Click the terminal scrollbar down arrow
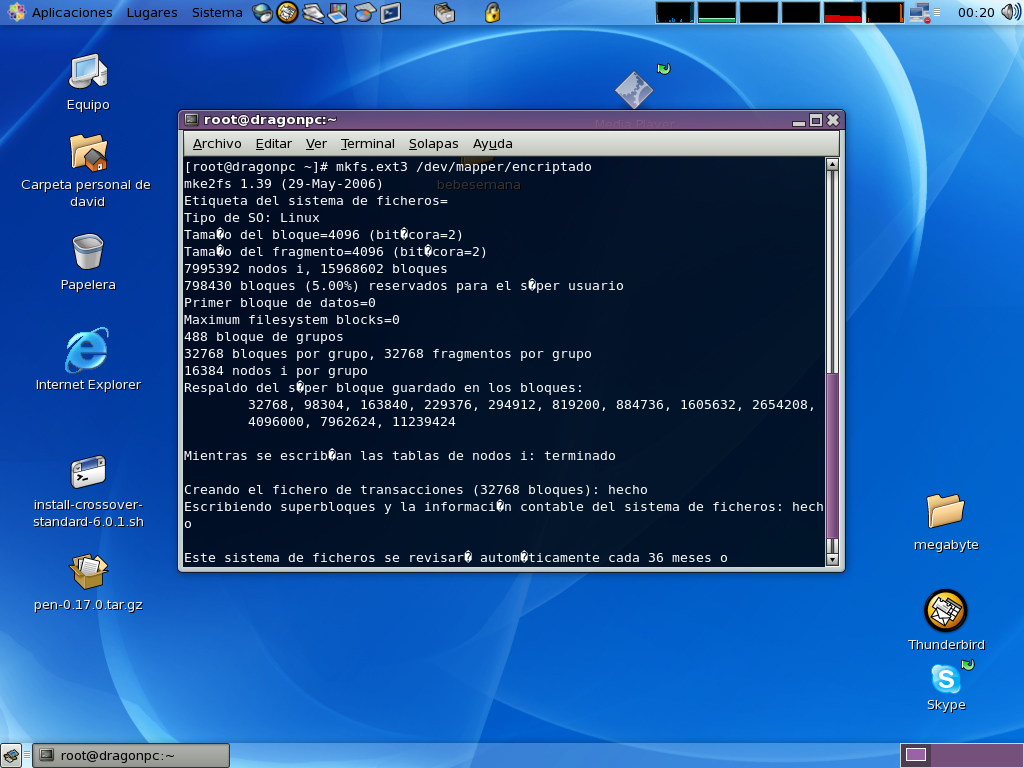 832,559
